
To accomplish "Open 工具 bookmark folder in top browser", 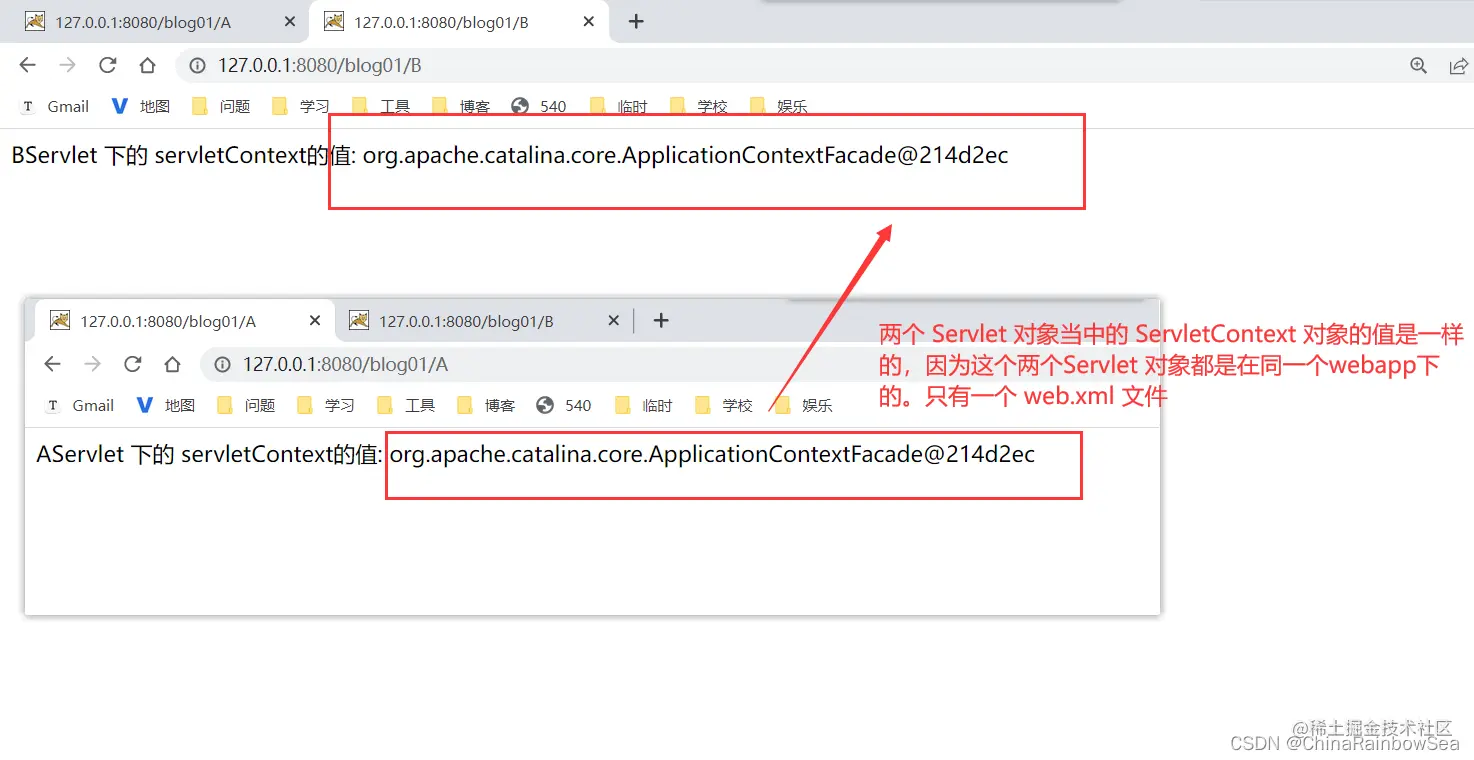I will pyautogui.click(x=381, y=106).
